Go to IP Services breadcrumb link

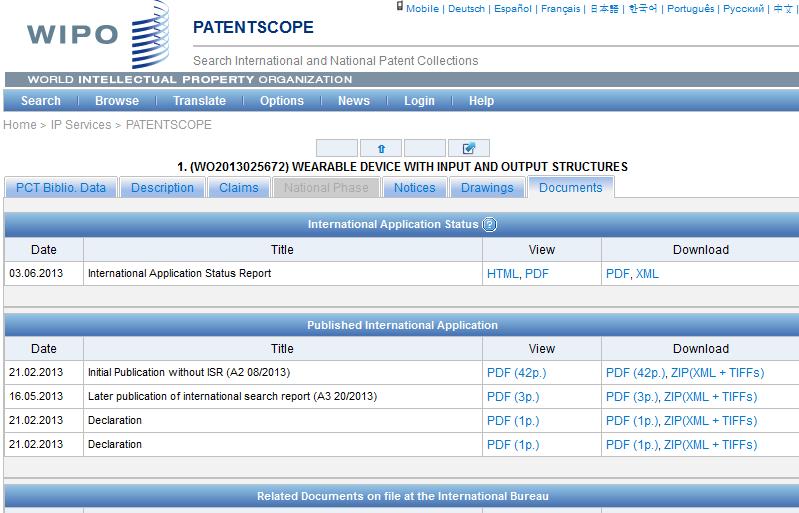(81, 125)
